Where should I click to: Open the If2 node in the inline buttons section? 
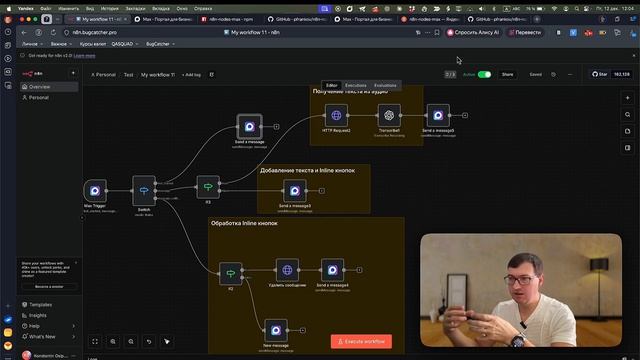[x=231, y=273]
